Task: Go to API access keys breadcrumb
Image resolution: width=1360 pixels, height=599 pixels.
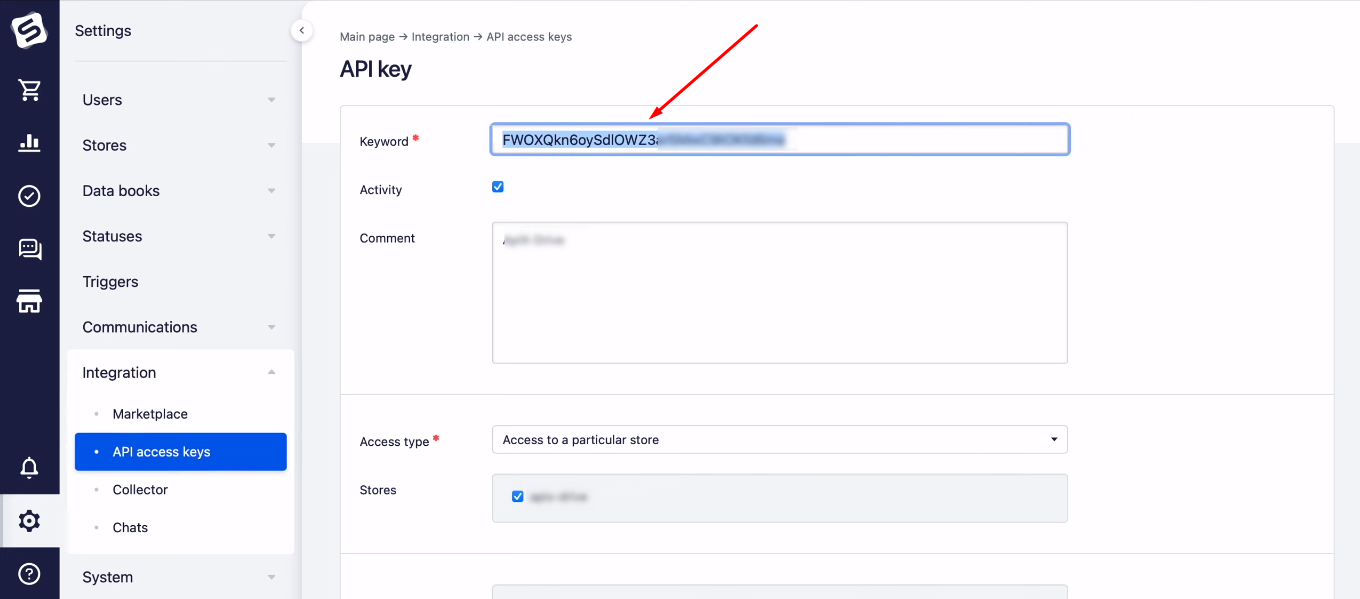Action: (529, 37)
